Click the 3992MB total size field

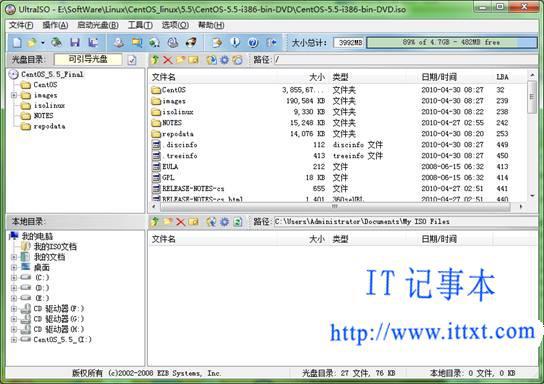[x=349, y=43]
